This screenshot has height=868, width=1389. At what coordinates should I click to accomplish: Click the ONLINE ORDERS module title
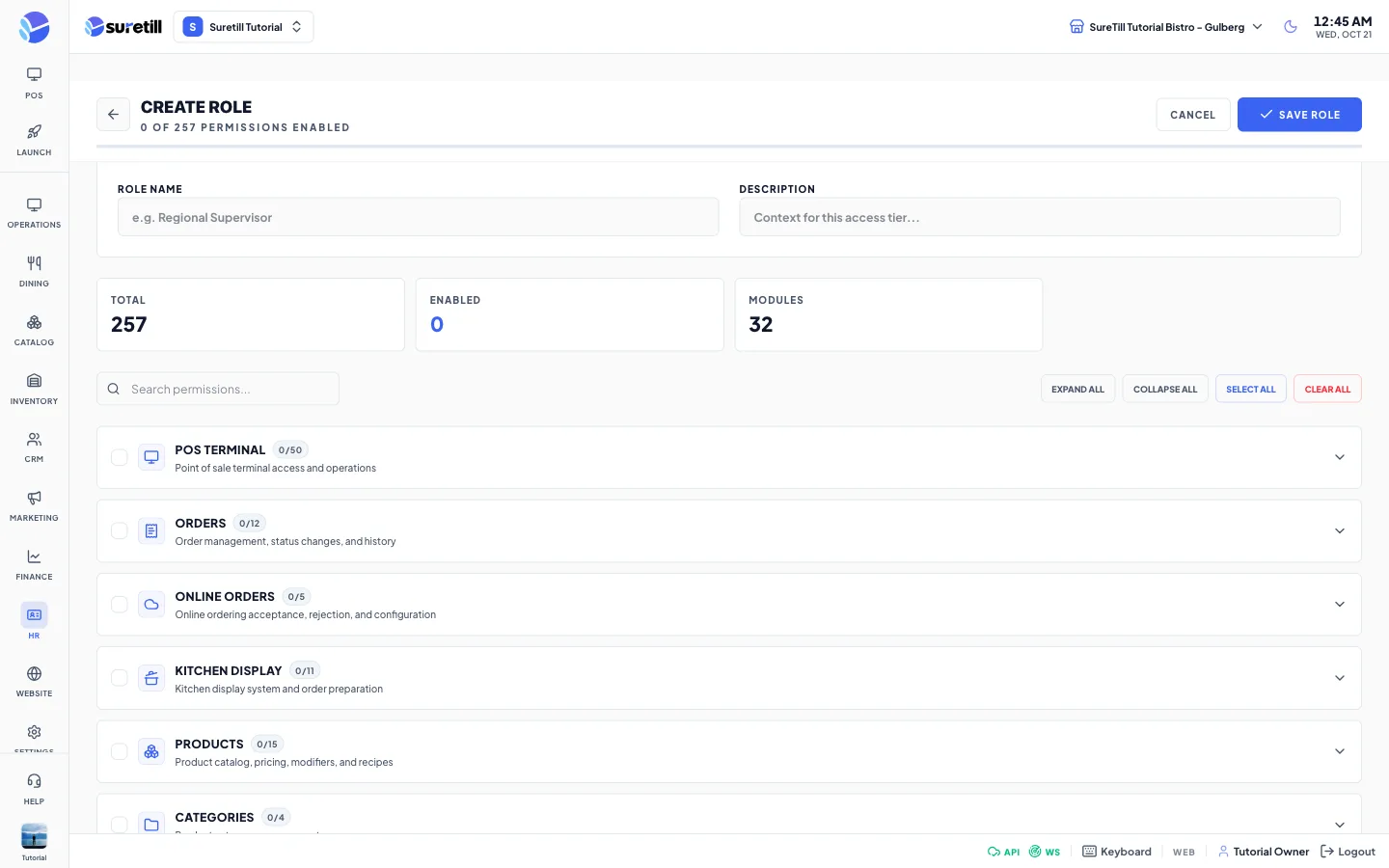(225, 597)
